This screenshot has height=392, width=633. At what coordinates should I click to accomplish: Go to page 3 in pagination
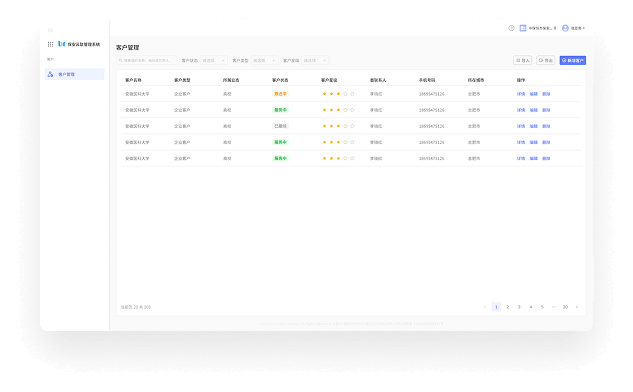tap(519, 307)
